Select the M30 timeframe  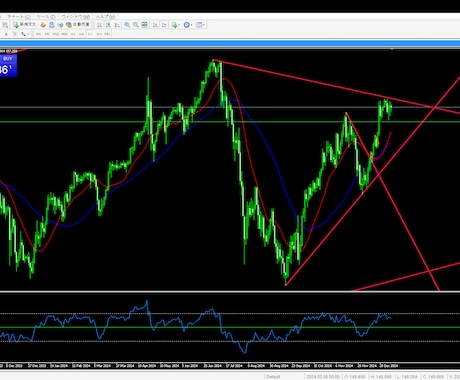tap(64, 34)
